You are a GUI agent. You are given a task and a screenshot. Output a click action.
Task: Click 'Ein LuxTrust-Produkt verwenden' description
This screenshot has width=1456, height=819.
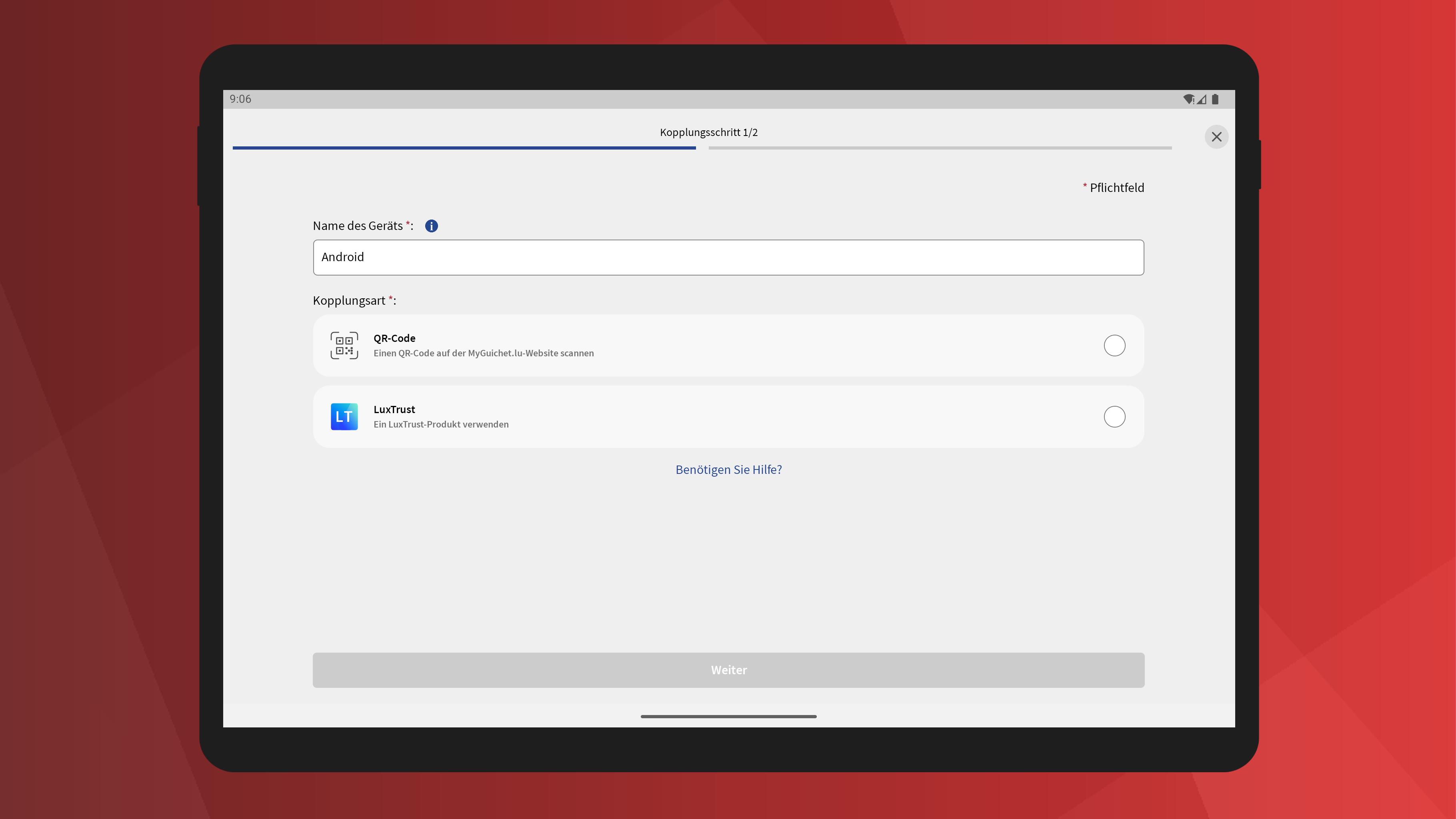tap(441, 424)
